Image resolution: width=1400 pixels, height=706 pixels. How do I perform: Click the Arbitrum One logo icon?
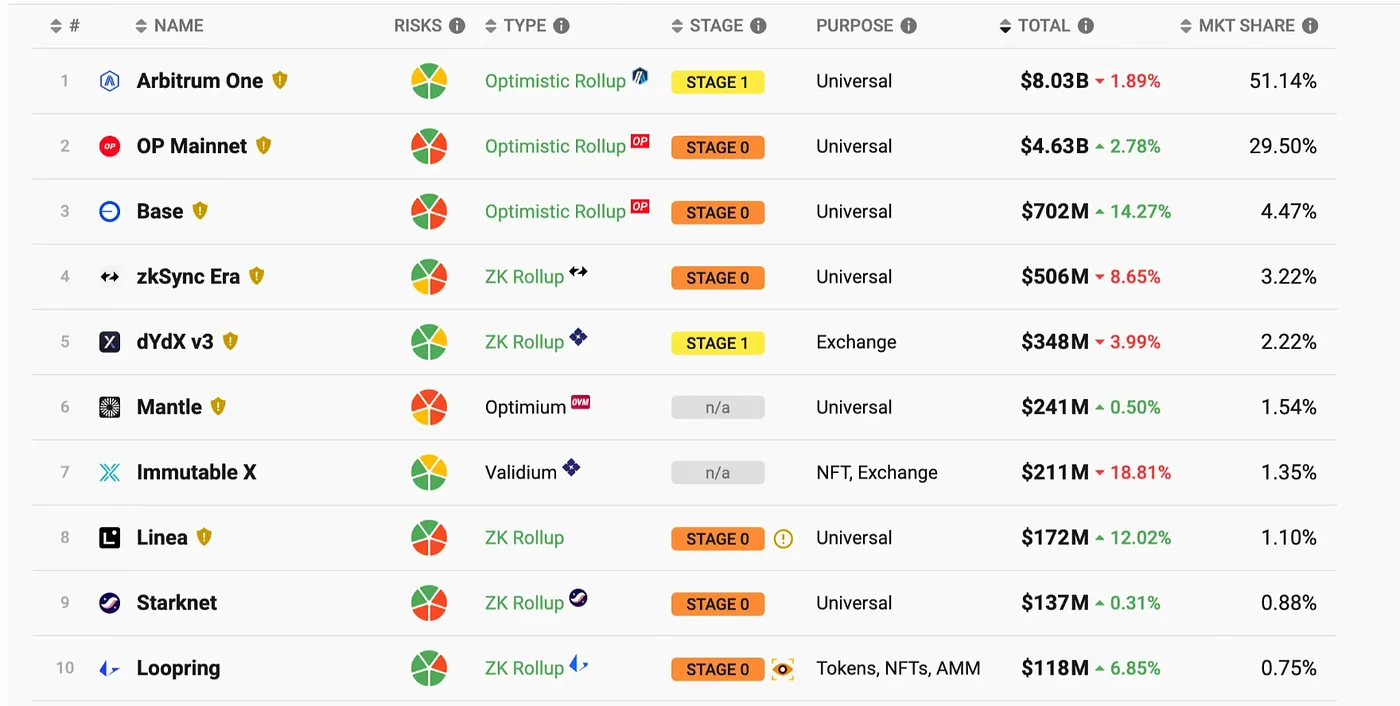(110, 82)
